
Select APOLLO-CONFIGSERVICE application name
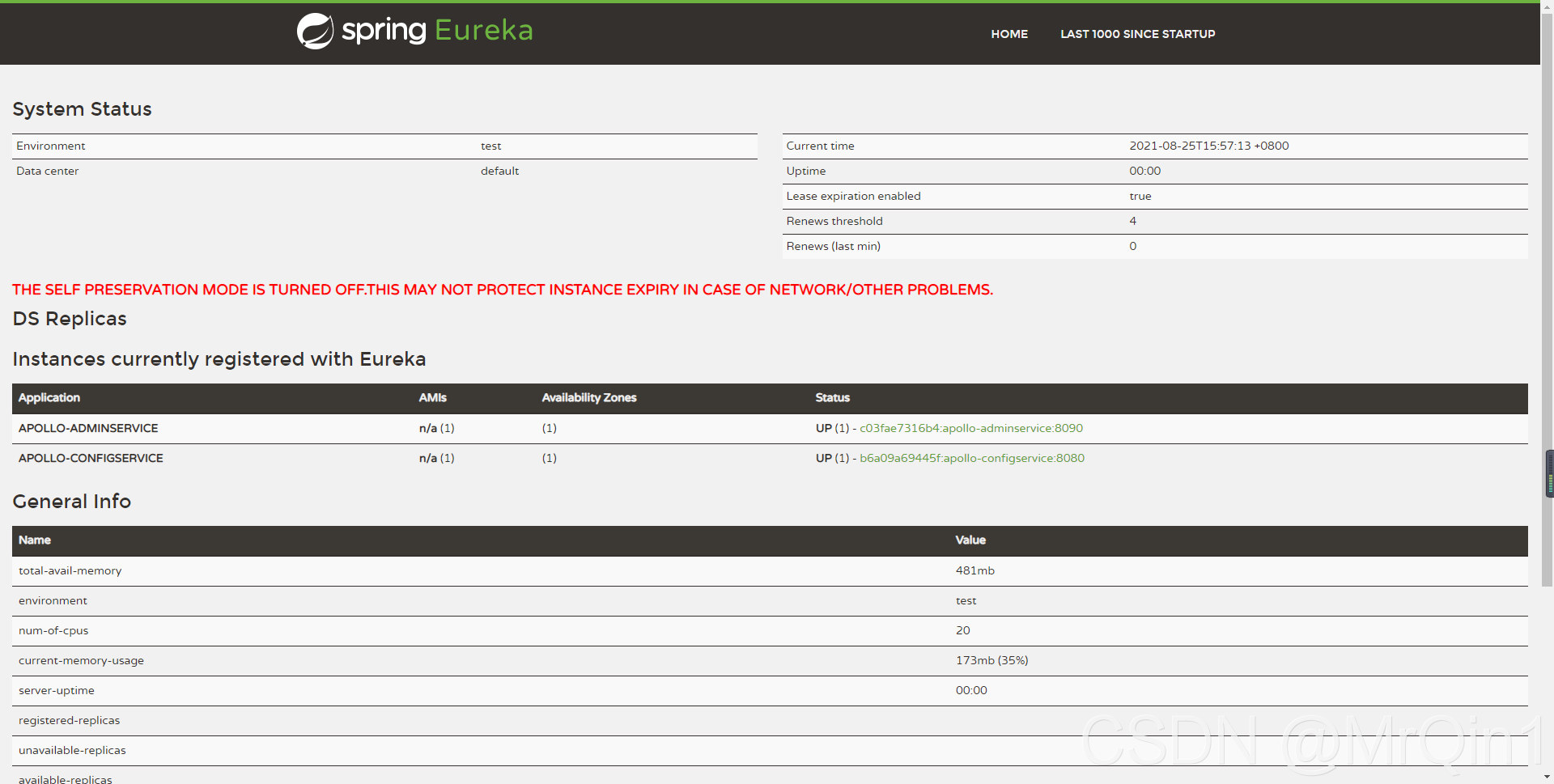[91, 458]
